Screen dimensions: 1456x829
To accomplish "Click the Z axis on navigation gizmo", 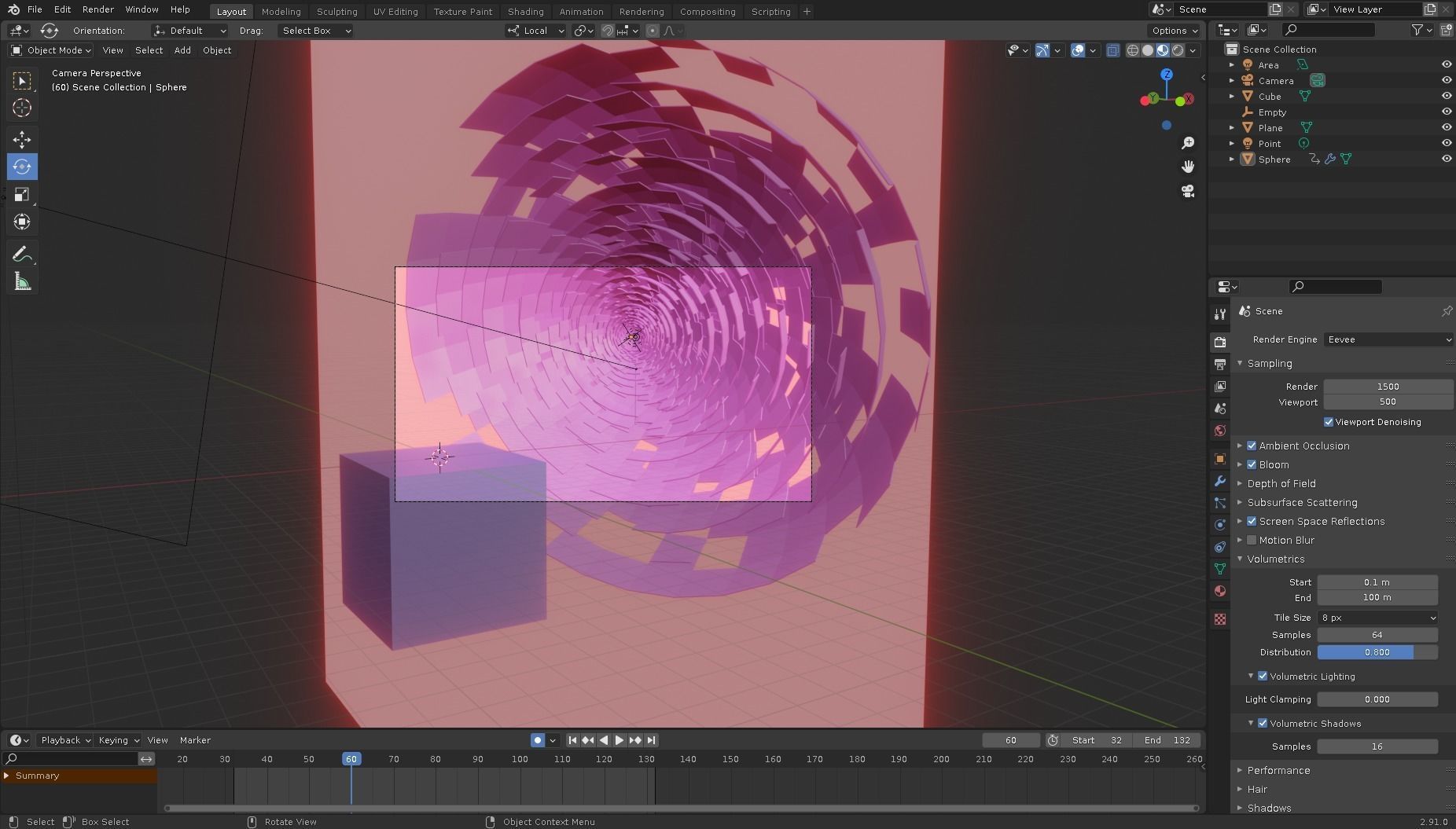I will [1167, 74].
